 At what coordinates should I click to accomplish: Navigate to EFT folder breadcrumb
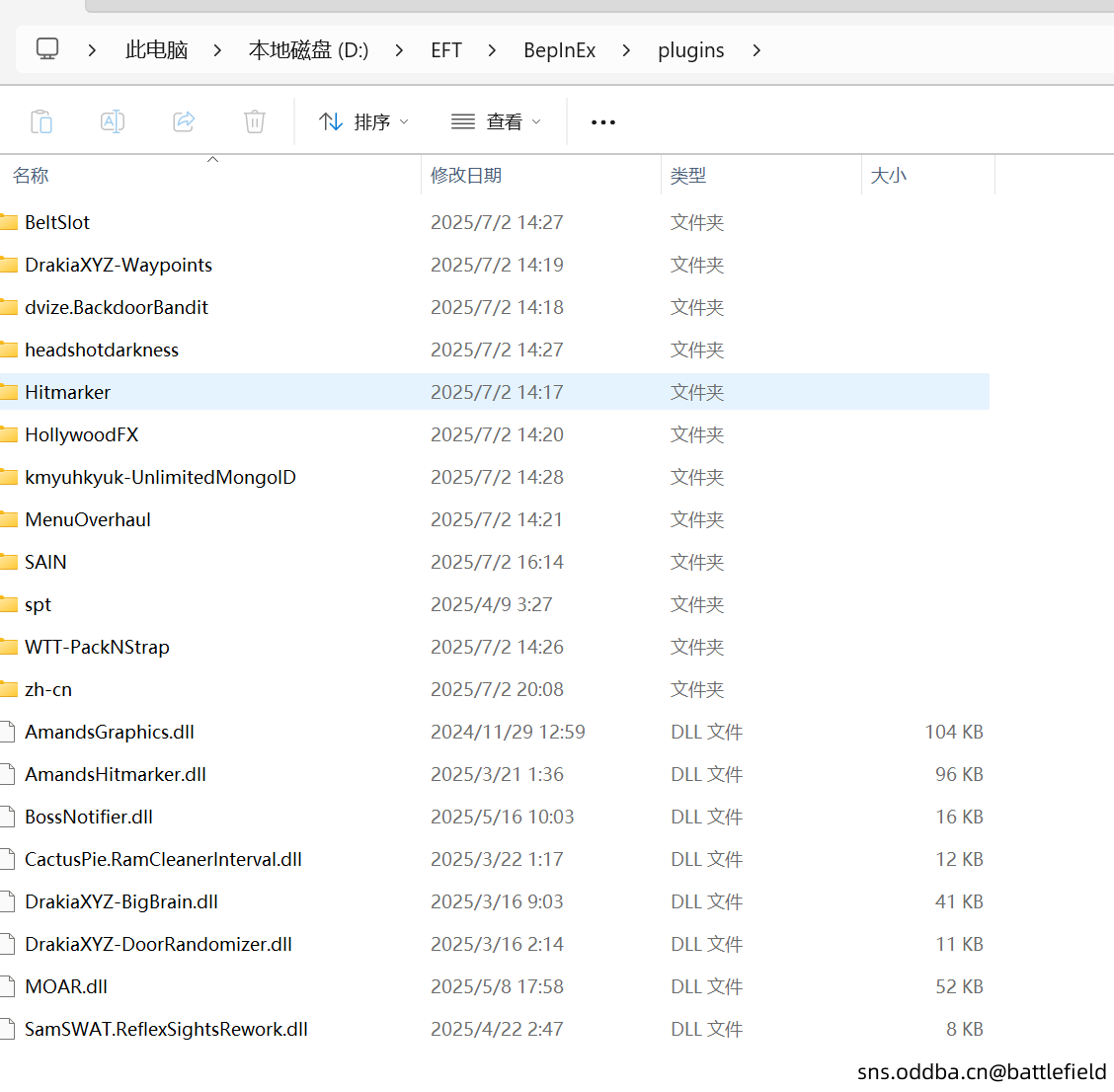[x=446, y=49]
